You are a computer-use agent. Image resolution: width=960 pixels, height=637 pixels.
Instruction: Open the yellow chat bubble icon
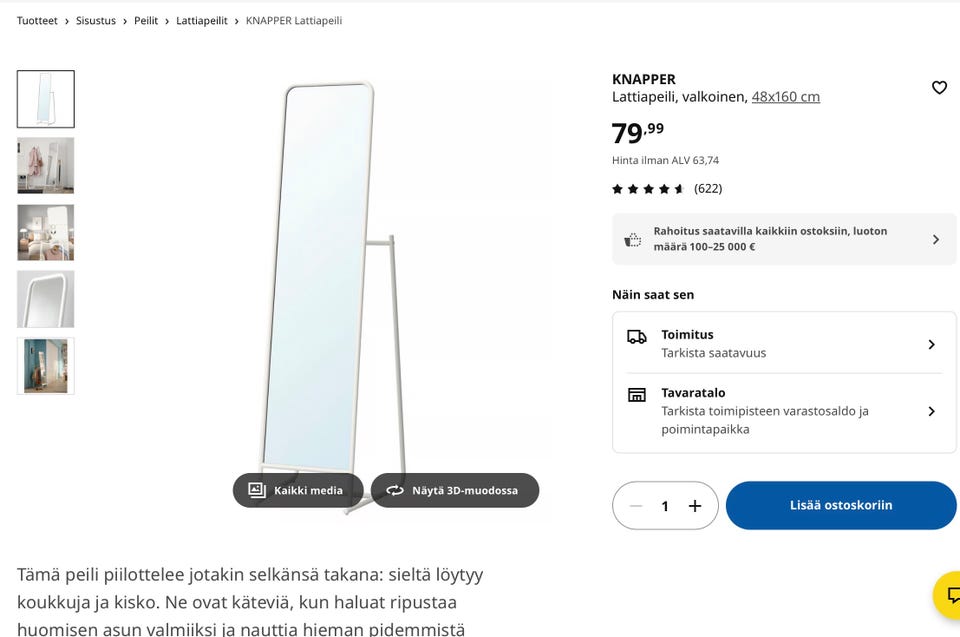tap(951, 595)
